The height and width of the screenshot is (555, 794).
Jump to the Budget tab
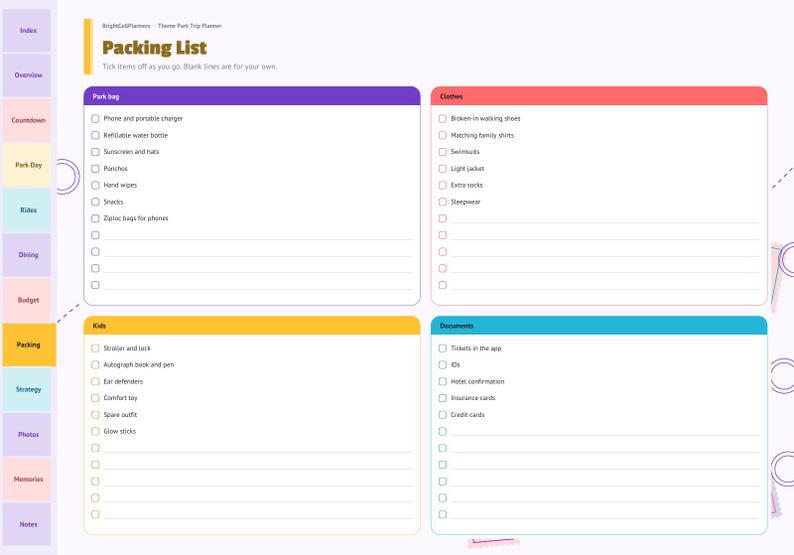tap(27, 300)
